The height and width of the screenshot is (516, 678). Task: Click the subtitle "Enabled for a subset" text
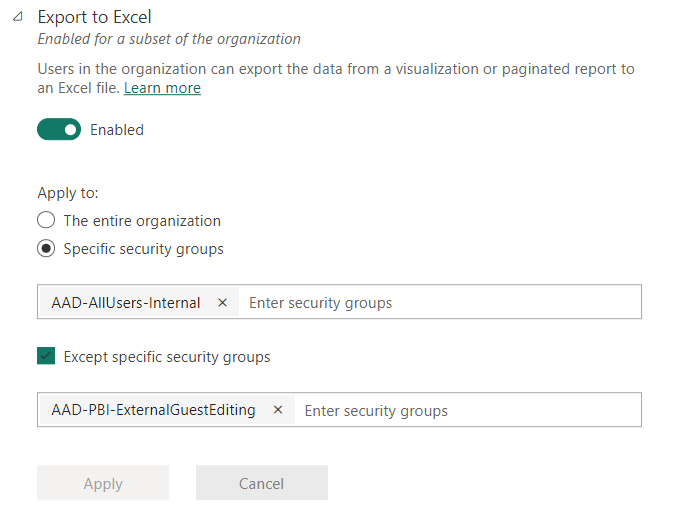click(x=169, y=39)
